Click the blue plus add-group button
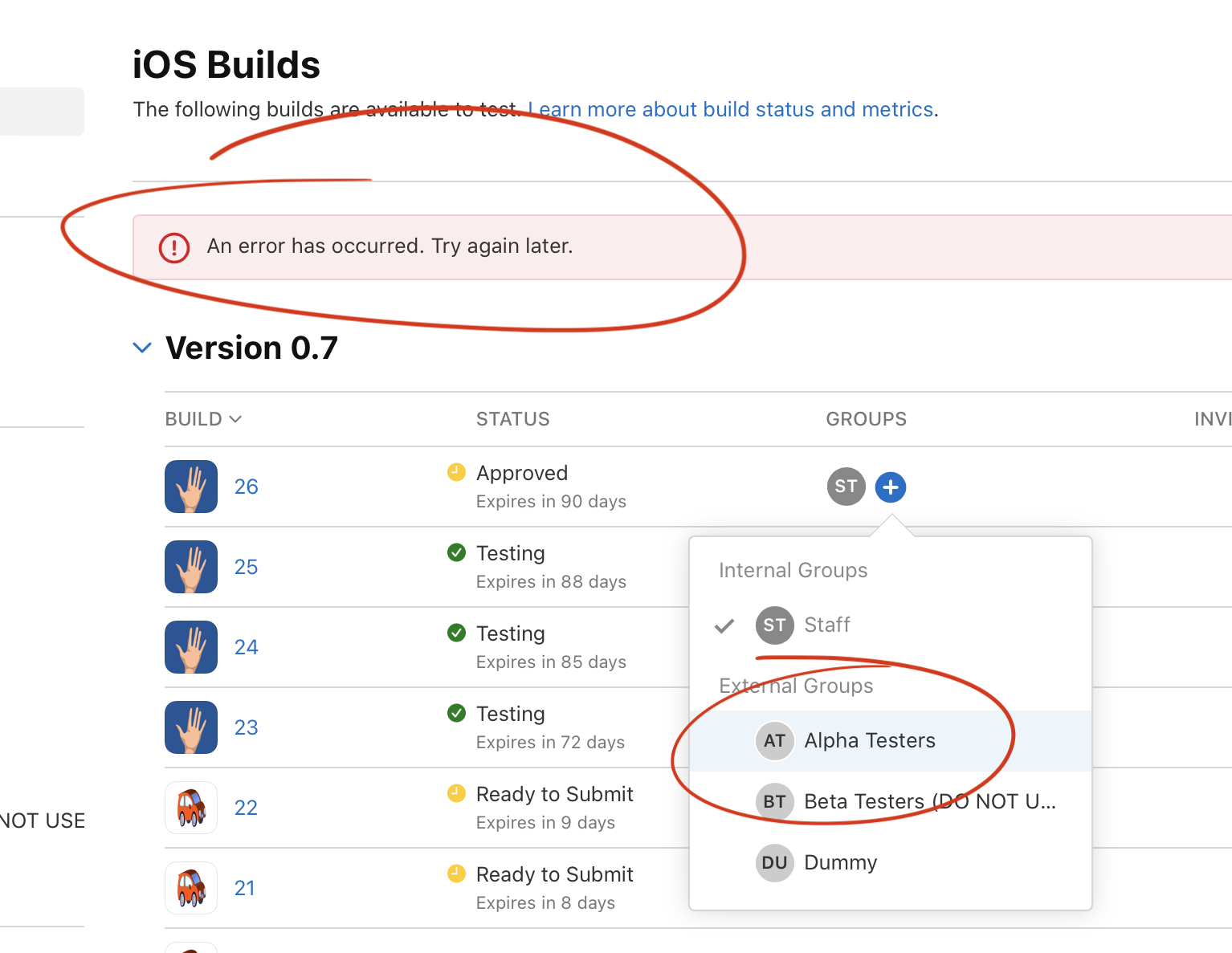The height and width of the screenshot is (953, 1232). click(890, 487)
